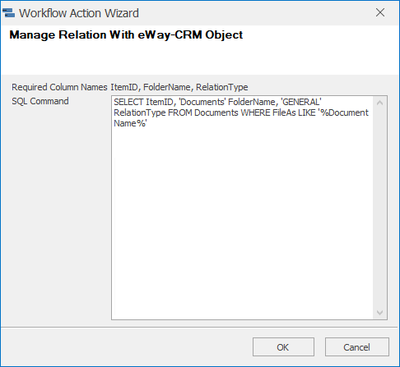Screen dimensions: 400x367
Task: Click the vertical scrollbar track of SQL Command
Action: 380,207
